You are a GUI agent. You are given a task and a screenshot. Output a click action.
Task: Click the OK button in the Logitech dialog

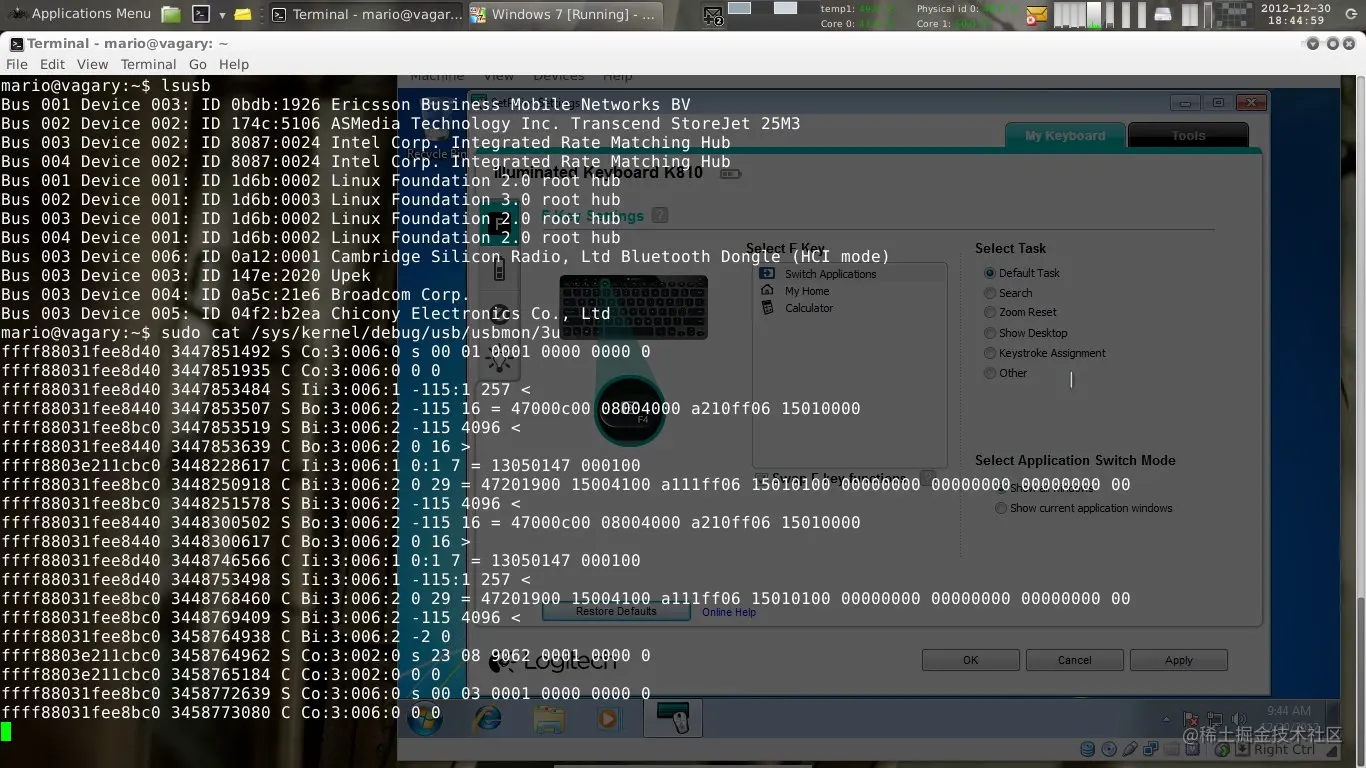pos(970,660)
